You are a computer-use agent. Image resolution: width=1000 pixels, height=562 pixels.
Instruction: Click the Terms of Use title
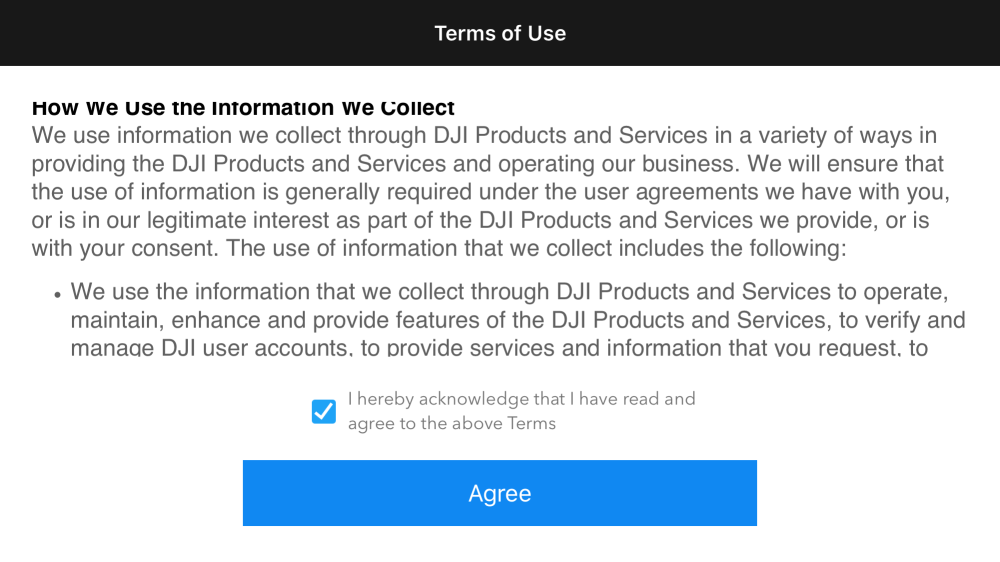click(x=500, y=33)
